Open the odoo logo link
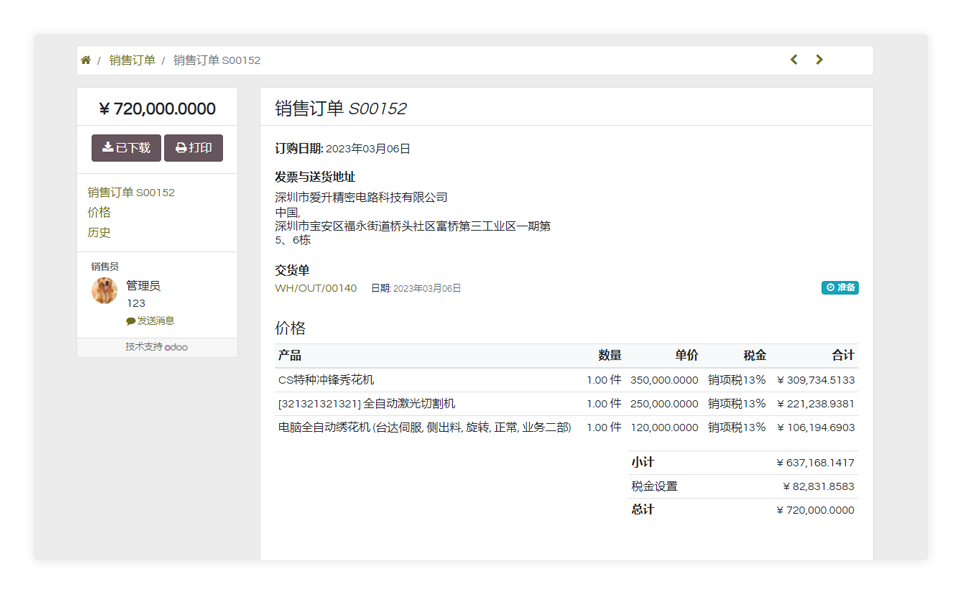Screen dimensions: 962x594 click(176, 347)
